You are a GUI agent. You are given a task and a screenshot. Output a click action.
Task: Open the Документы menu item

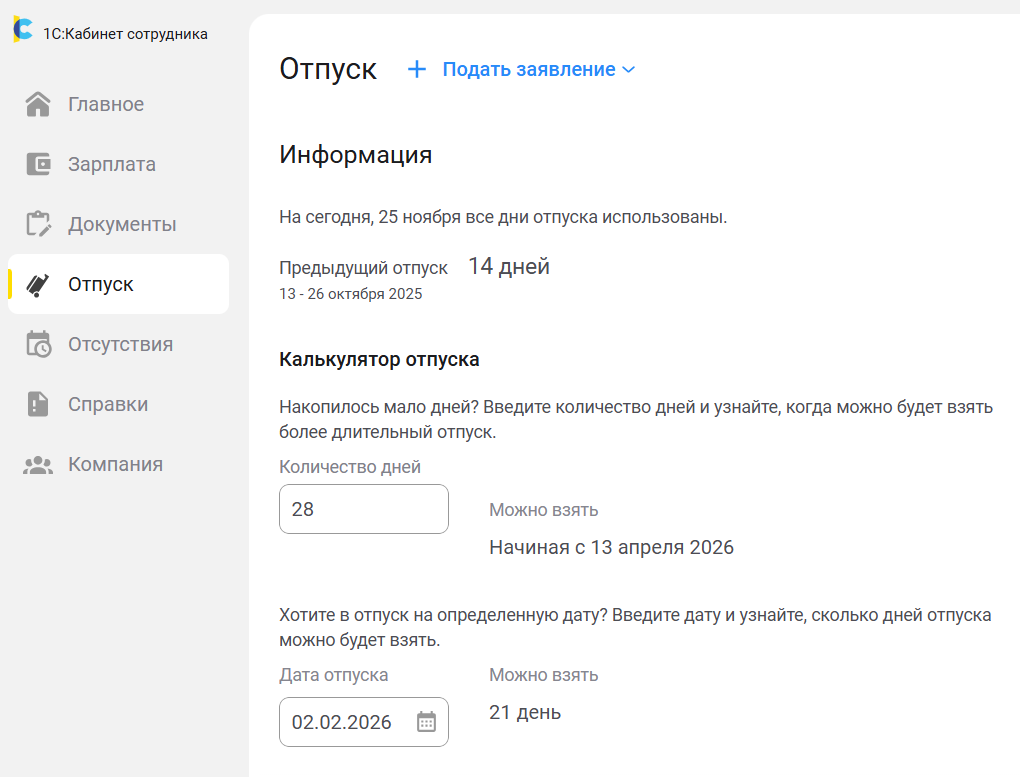tap(122, 224)
